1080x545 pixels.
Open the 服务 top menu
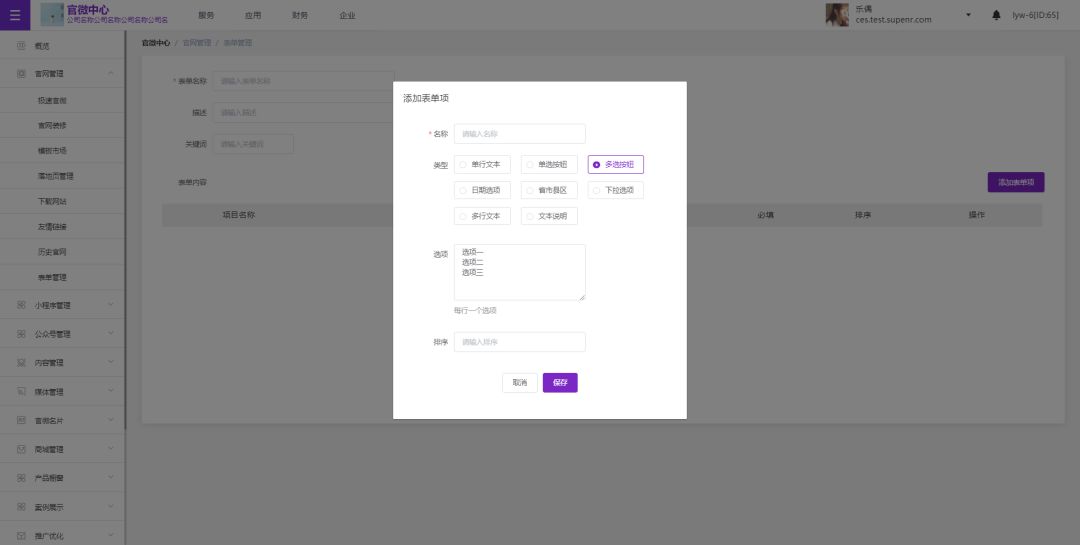(206, 15)
